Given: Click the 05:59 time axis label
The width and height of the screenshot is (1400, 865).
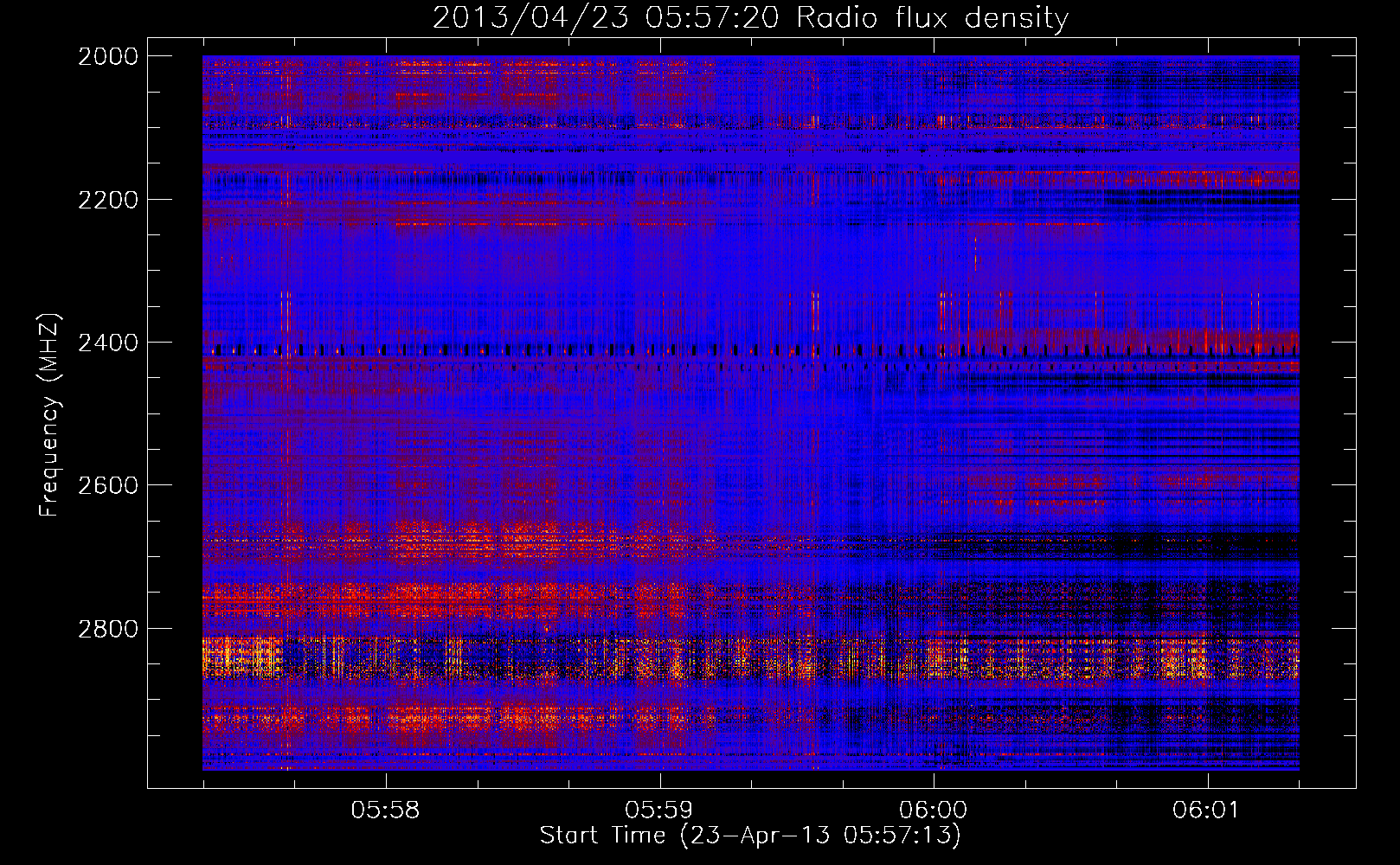Looking at the screenshot, I should click(x=660, y=811).
